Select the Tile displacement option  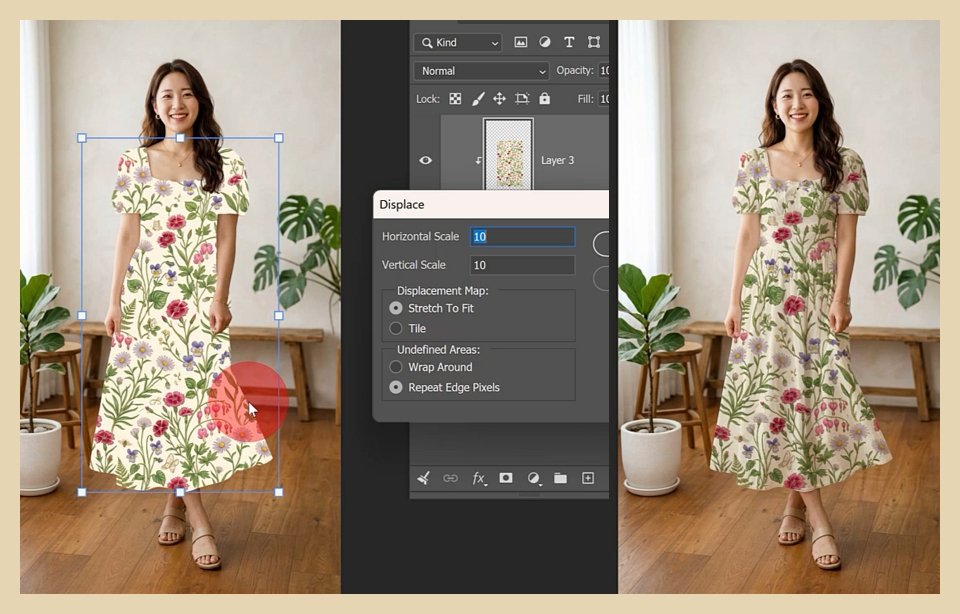(396, 328)
